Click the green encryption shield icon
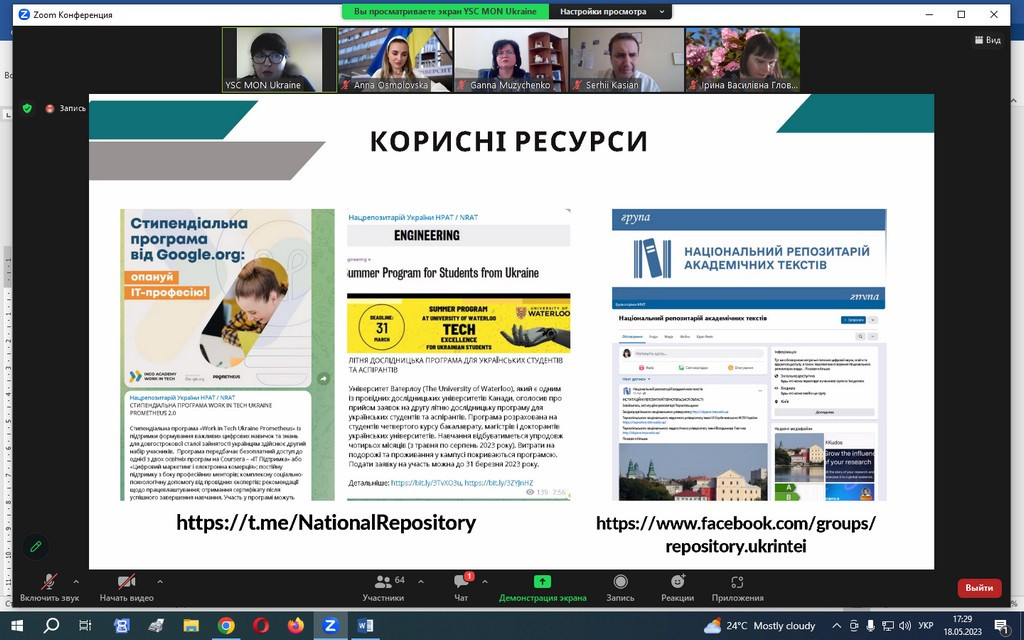The width and height of the screenshot is (1024, 640). [x=27, y=108]
